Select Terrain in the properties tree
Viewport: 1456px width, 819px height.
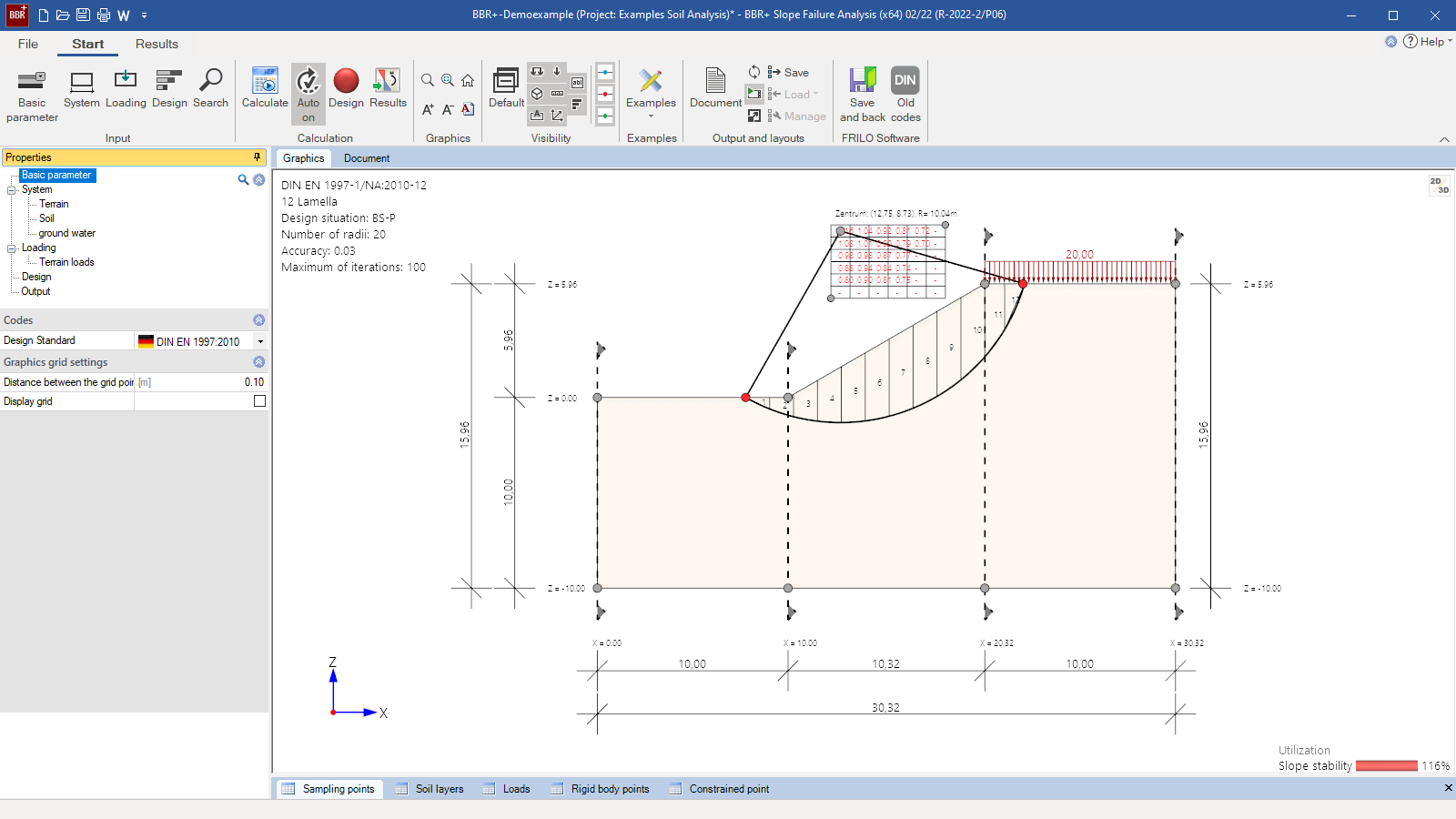coord(54,204)
